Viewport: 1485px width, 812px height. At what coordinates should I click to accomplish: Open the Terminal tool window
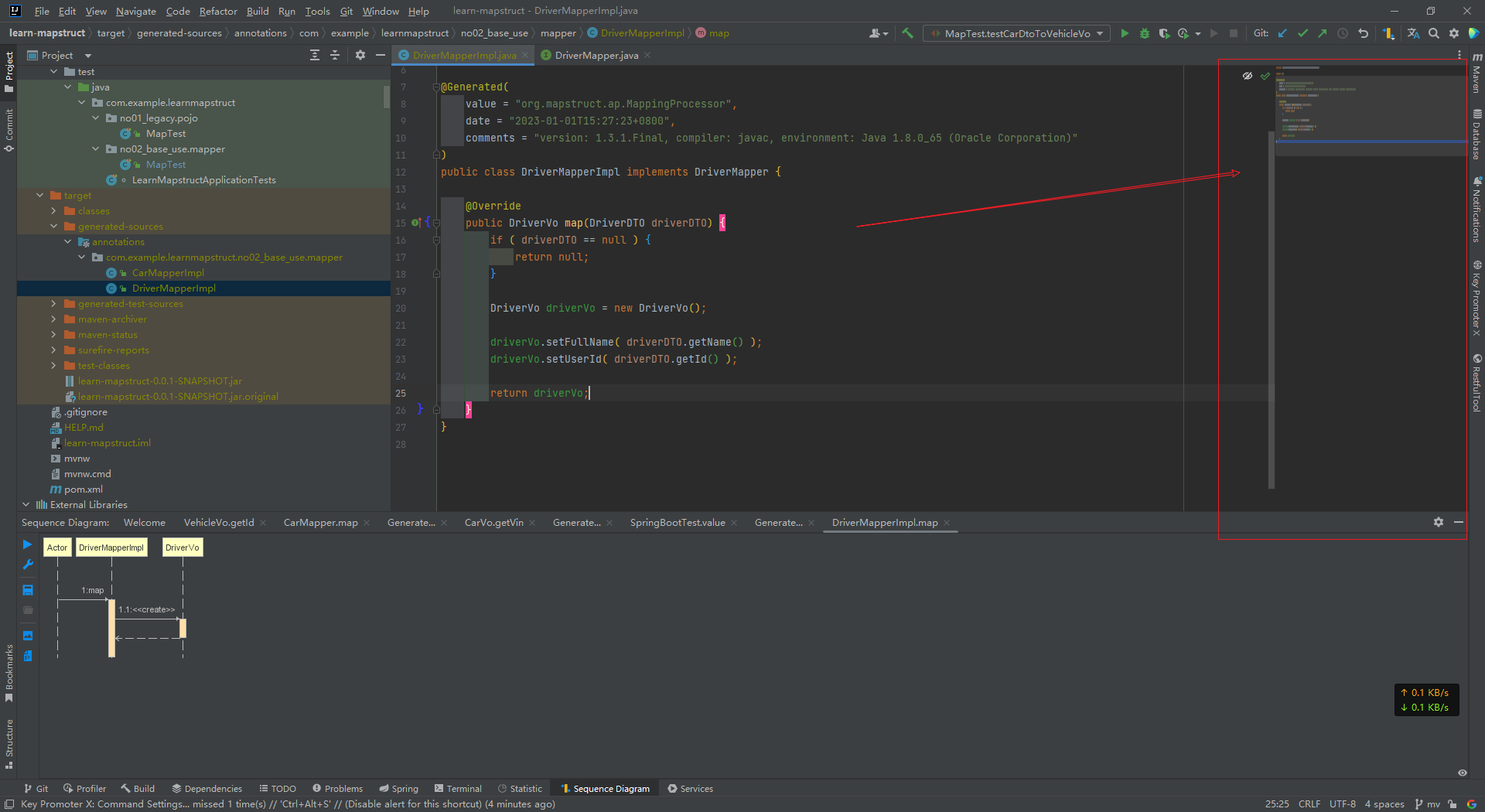point(458,788)
